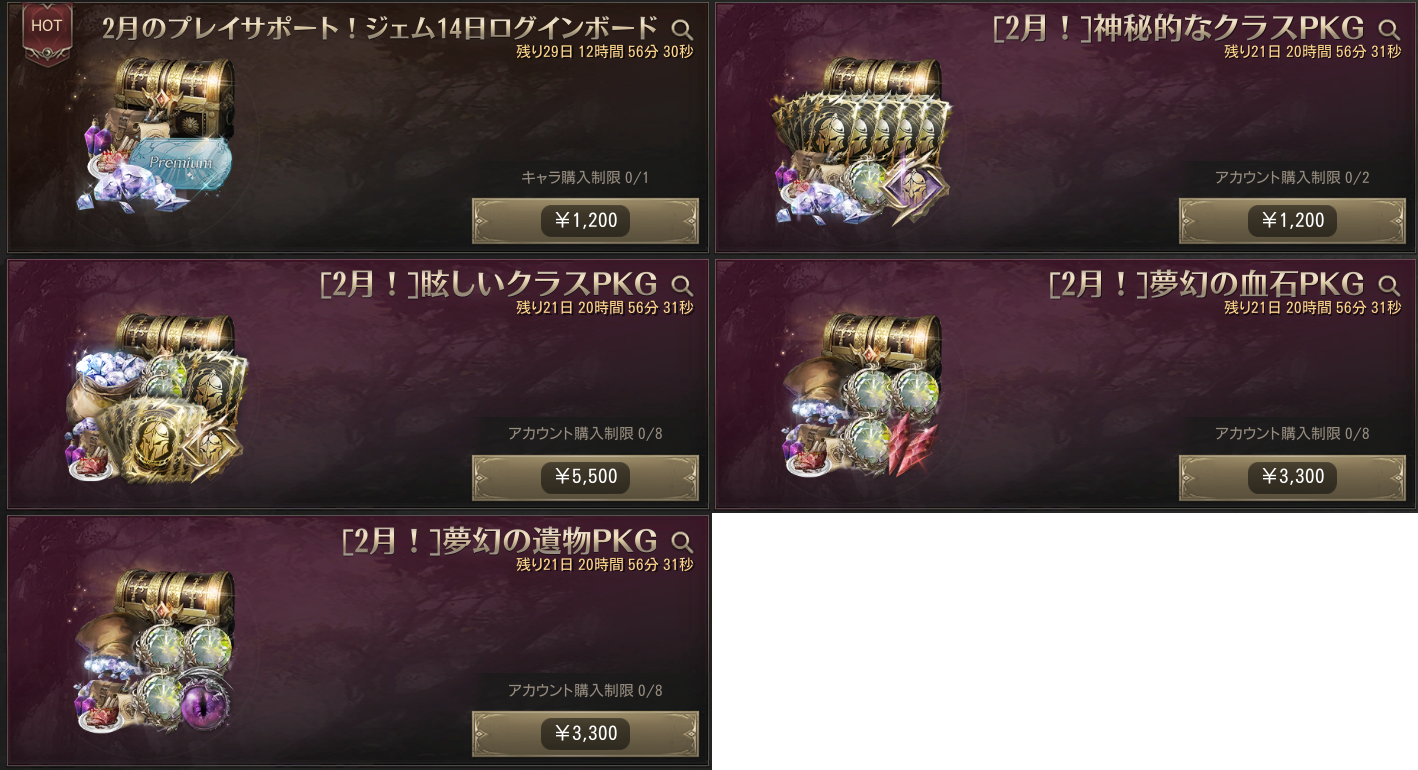Click the ¥5,500 price button
Viewport: 1418px width, 770px height.
tap(585, 477)
